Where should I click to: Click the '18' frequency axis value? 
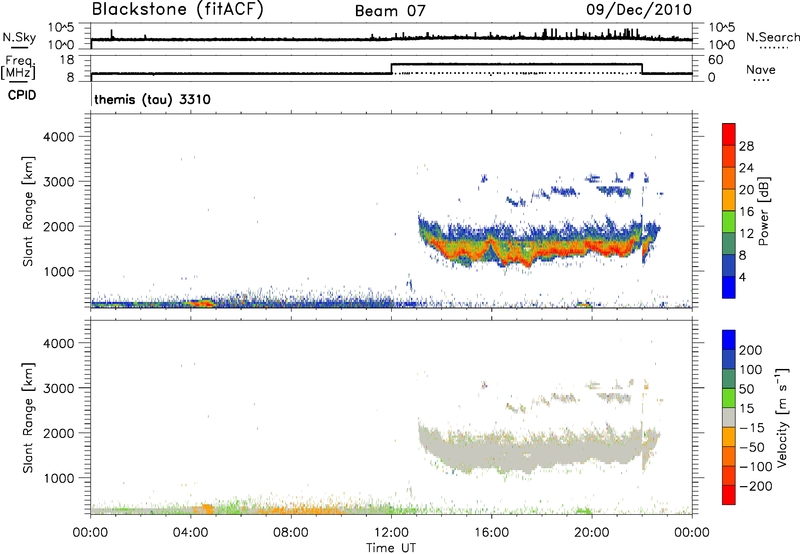68,60
